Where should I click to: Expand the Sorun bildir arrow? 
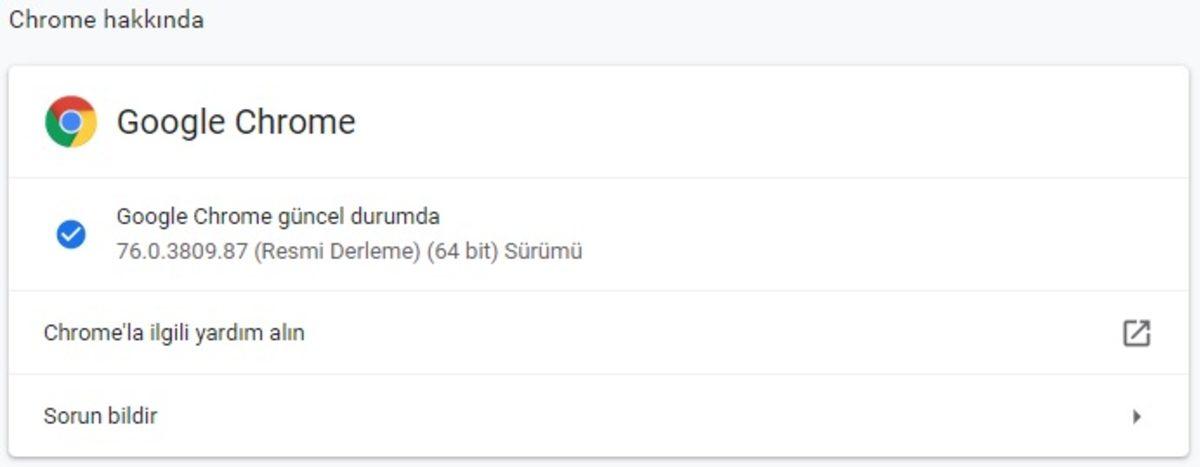[1136, 416]
